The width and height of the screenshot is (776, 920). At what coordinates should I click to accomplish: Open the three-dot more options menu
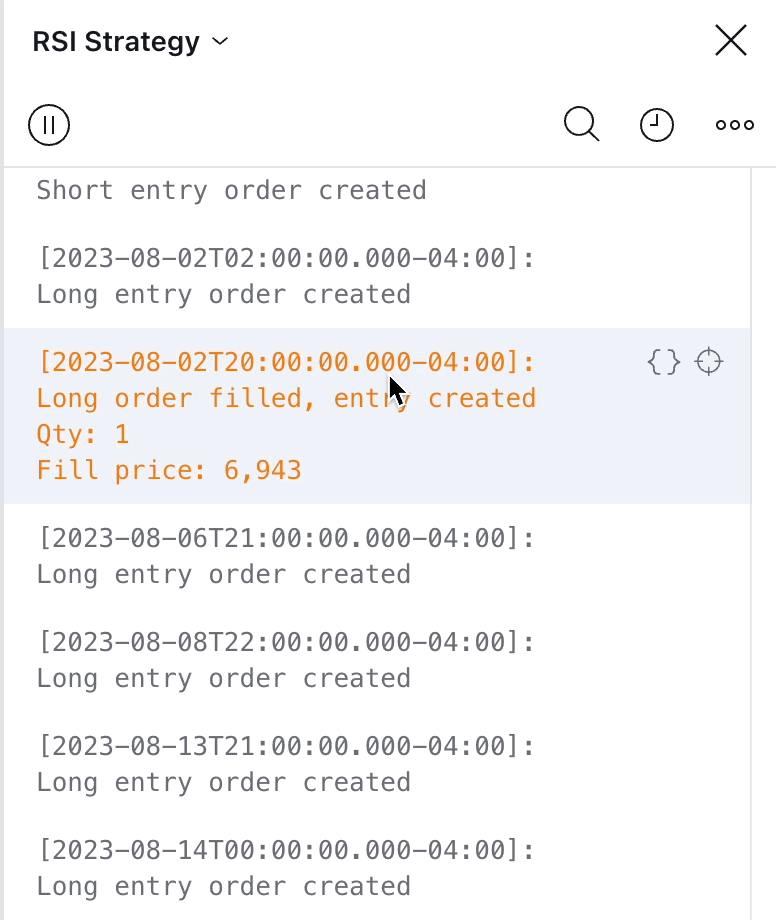(x=734, y=125)
